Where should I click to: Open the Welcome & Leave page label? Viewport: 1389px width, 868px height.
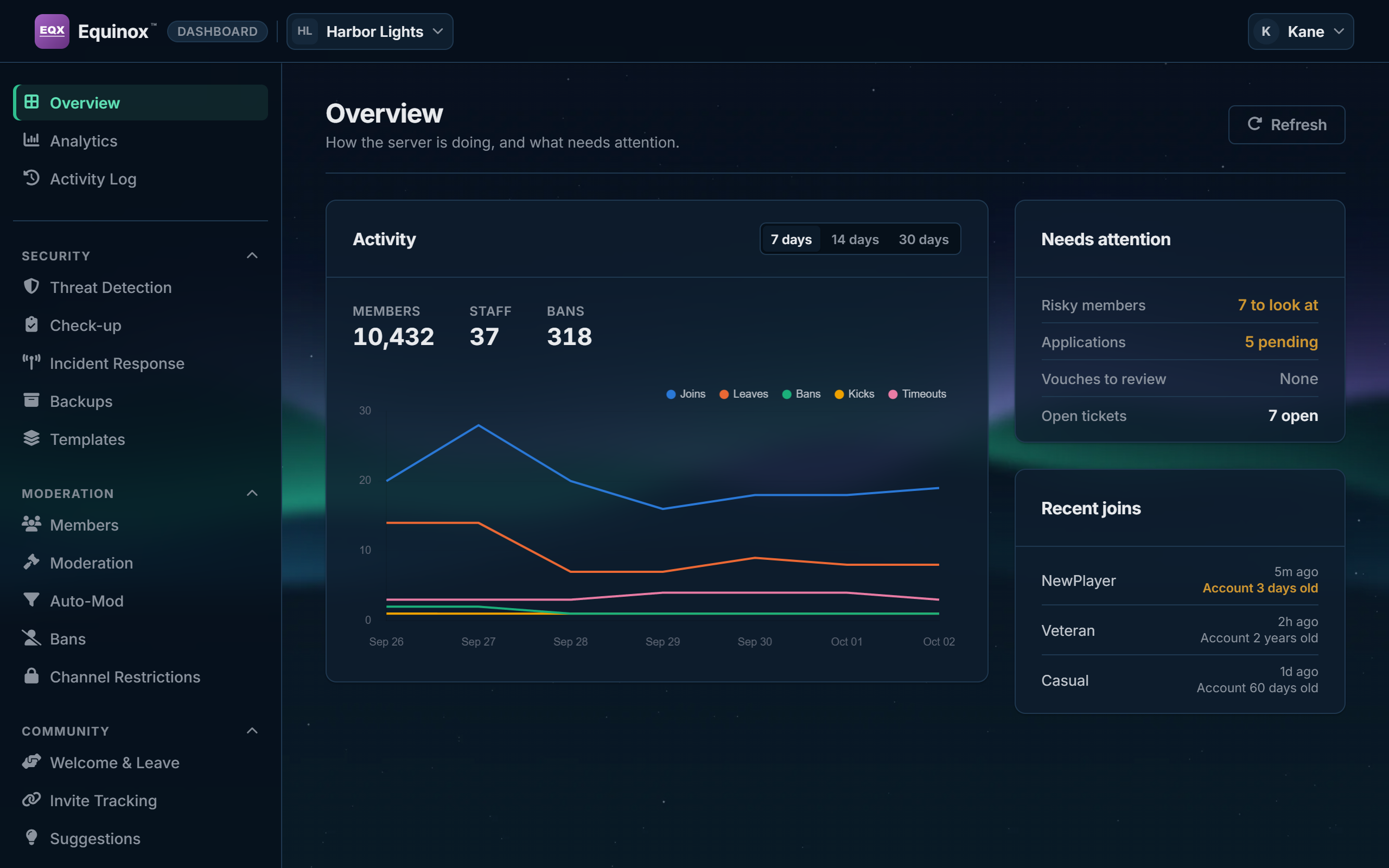coord(115,763)
